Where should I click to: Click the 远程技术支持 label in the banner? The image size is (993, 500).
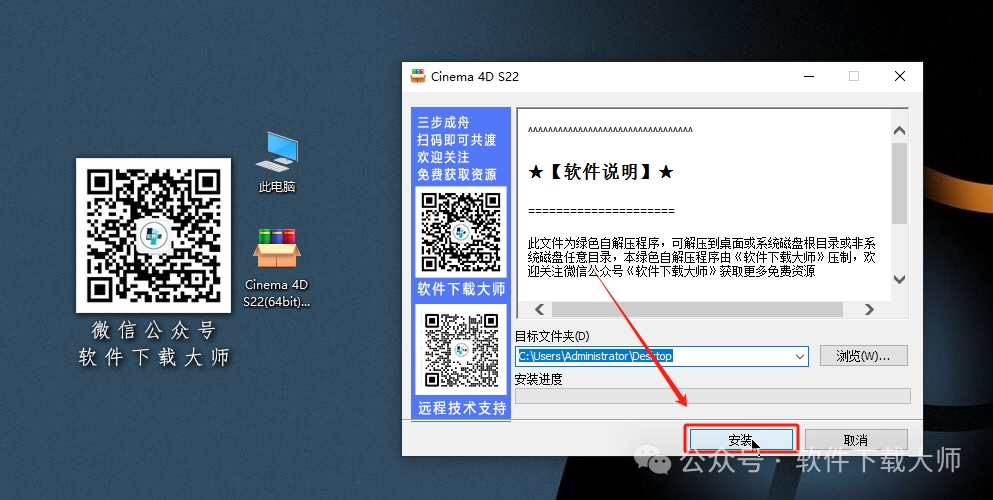(461, 408)
